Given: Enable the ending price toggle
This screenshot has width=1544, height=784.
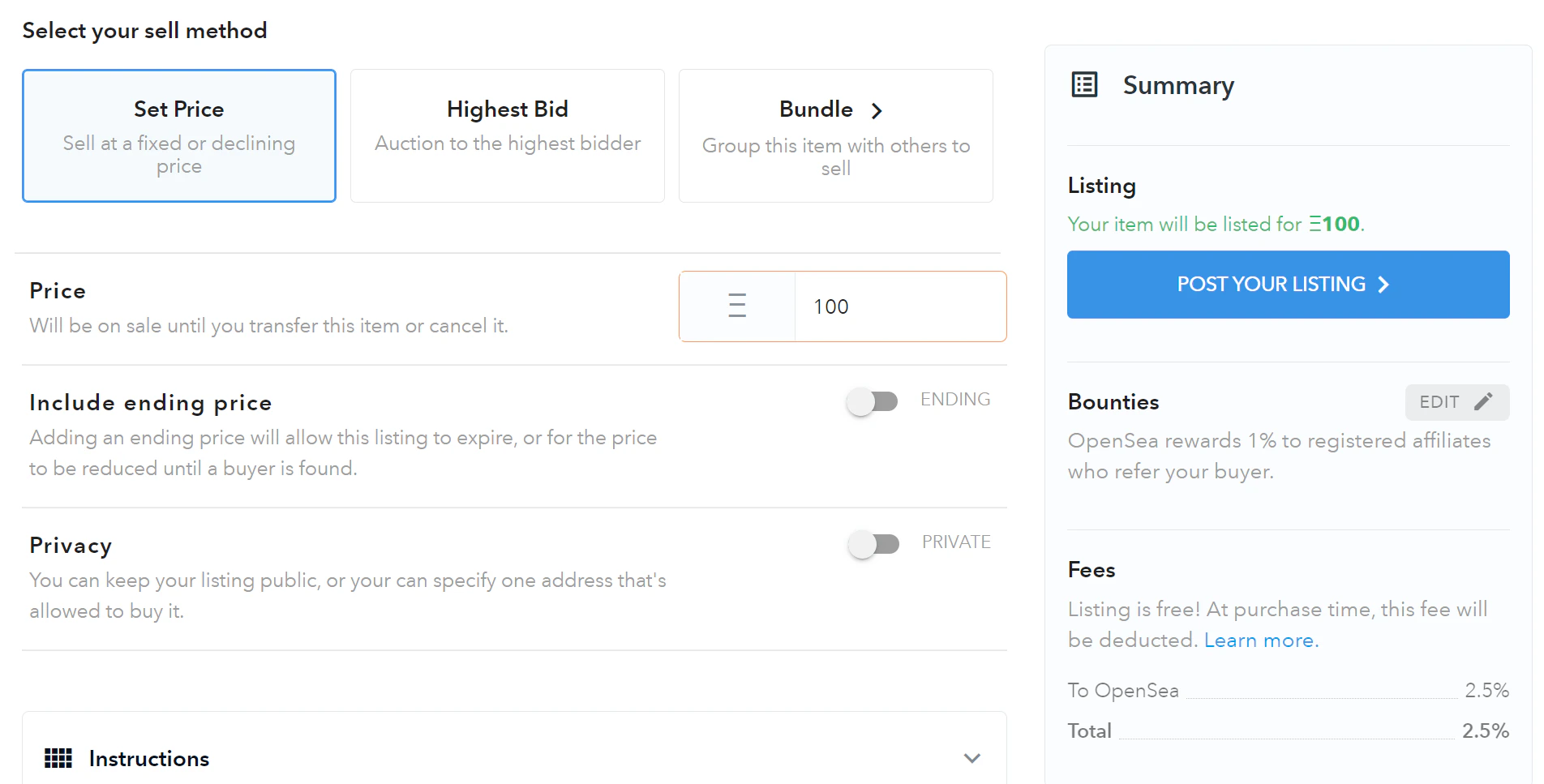Looking at the screenshot, I should (x=872, y=401).
